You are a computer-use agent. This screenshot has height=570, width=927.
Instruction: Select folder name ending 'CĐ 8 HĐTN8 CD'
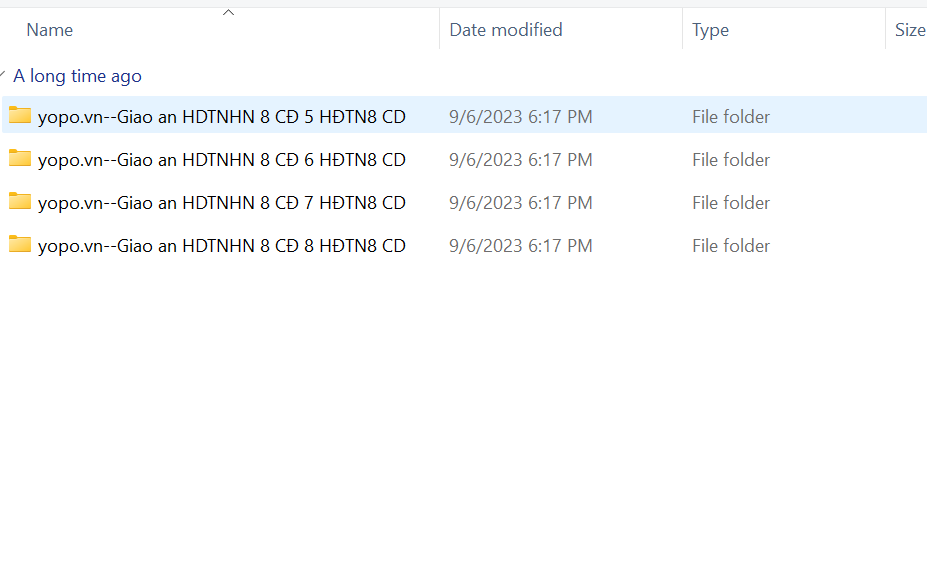pyautogui.click(x=222, y=246)
